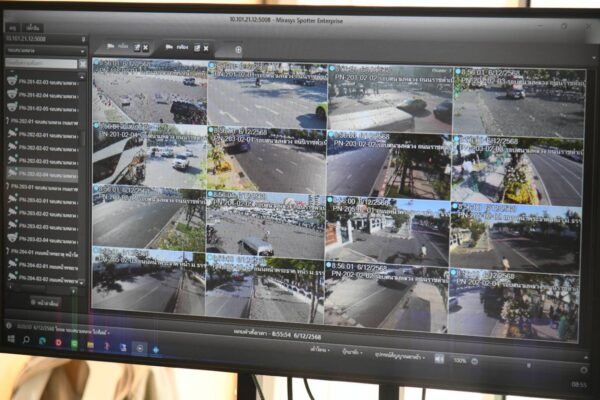Image resolution: width=600 pixels, height=400 pixels.
Task: Click the add new tab plus icon
Action: click(238, 49)
